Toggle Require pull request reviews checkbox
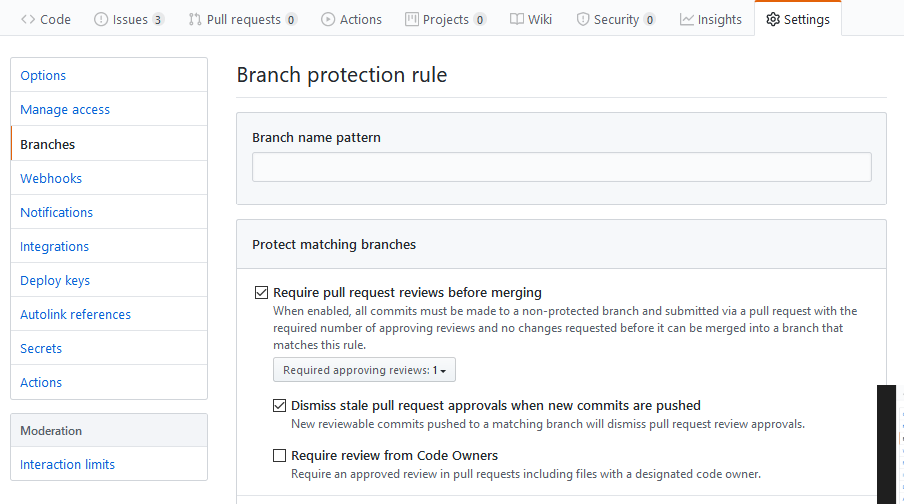904x504 pixels. [261, 292]
